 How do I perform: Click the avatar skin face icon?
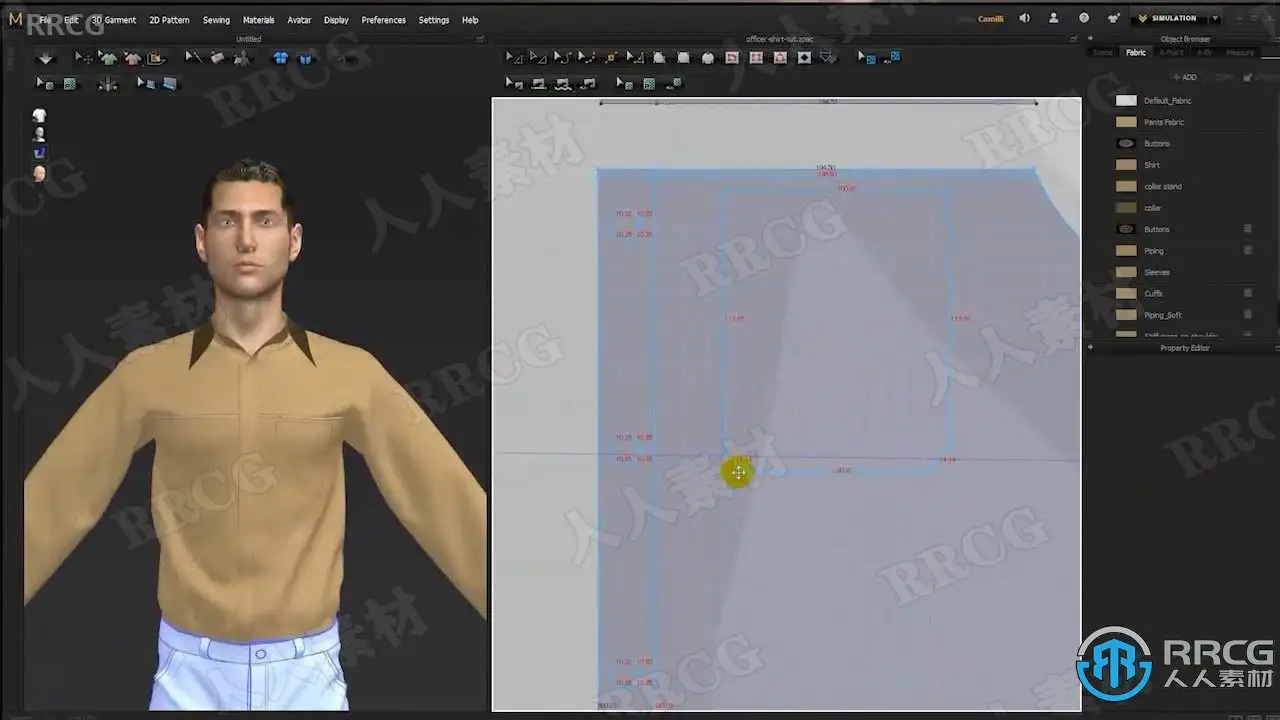coord(39,173)
